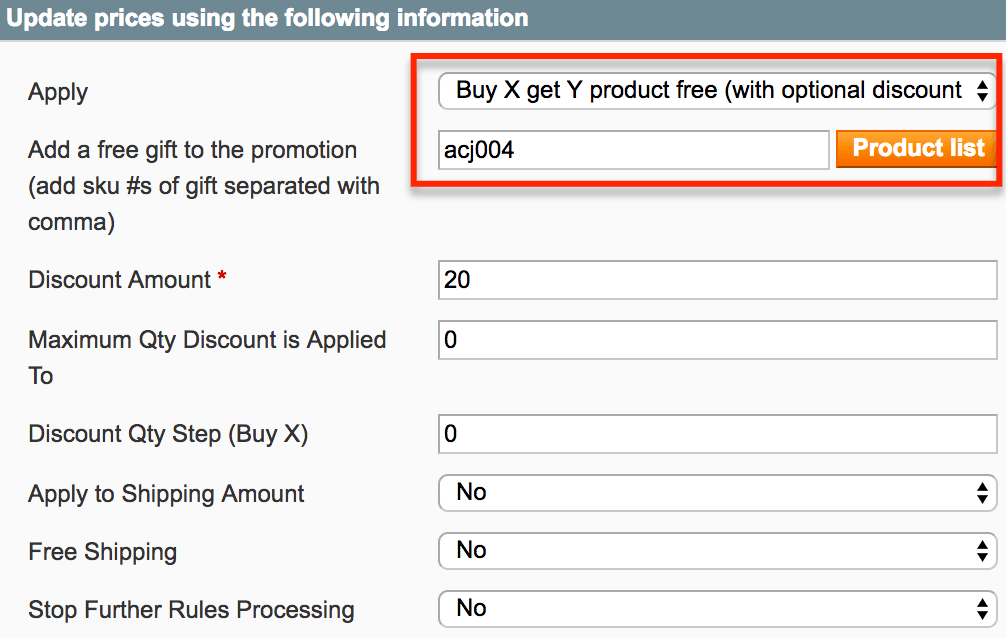Click the Discount Qty Step (Buy X) label
Viewport: 1006px width, 638px height.
click(168, 434)
